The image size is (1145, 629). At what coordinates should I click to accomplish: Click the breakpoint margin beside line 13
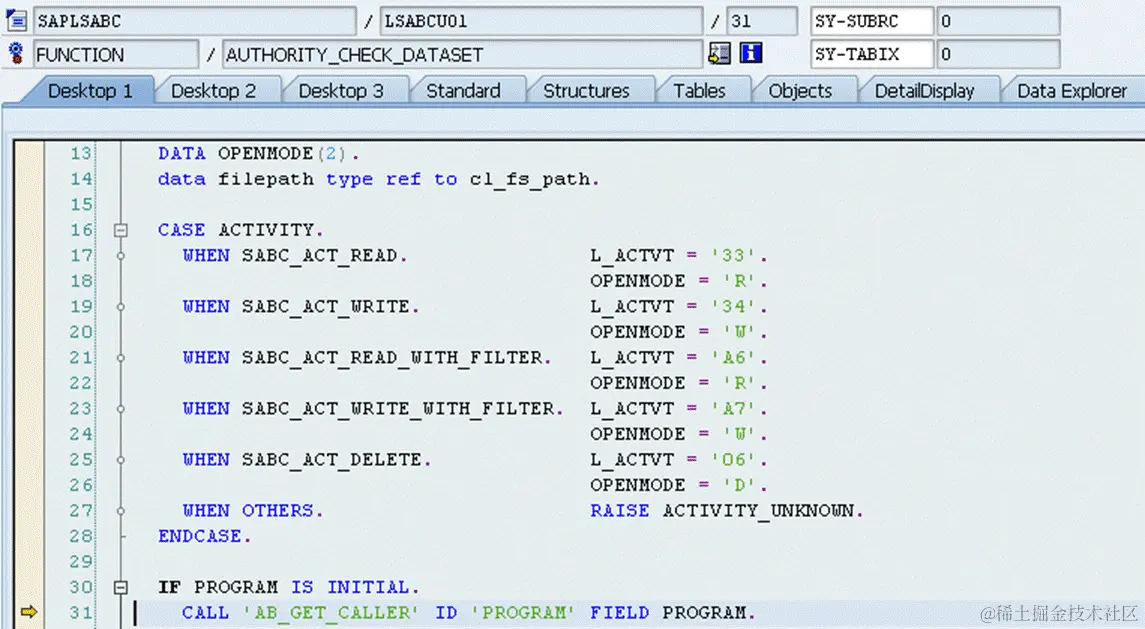click(x=29, y=153)
